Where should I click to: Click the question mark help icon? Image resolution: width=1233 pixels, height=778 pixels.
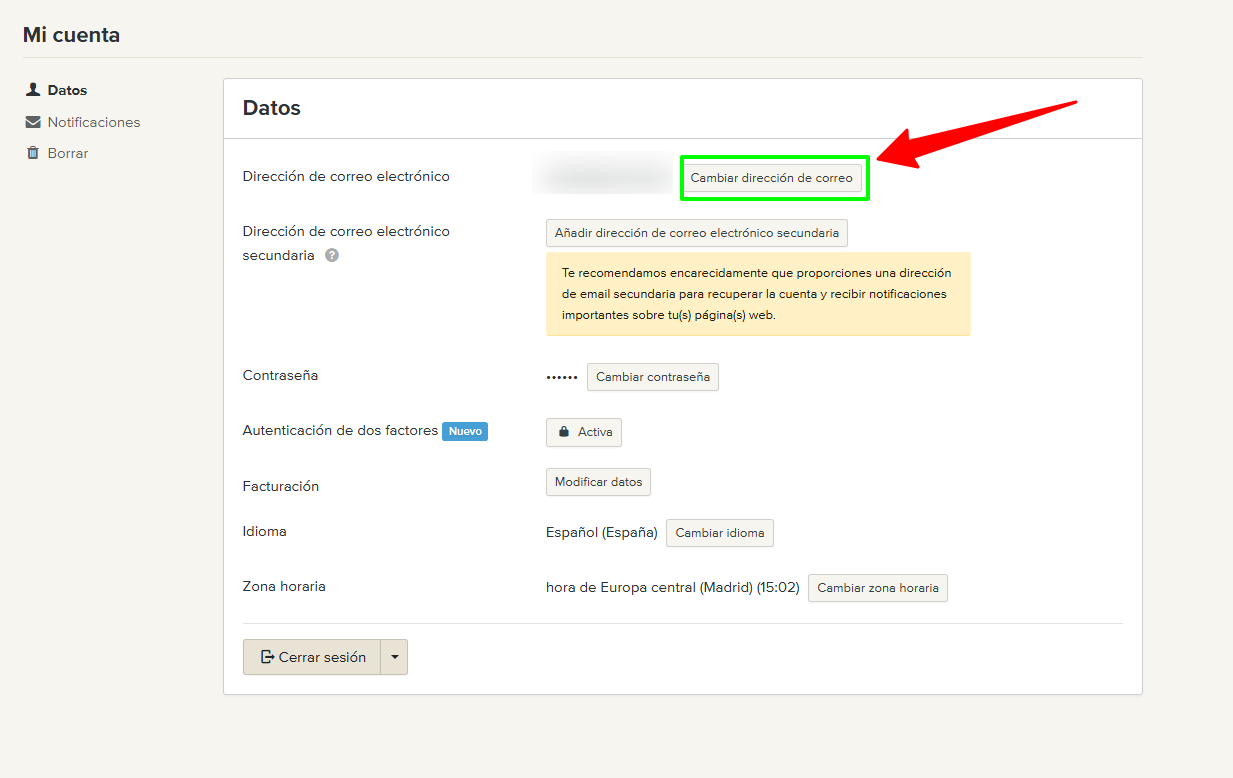(x=331, y=255)
